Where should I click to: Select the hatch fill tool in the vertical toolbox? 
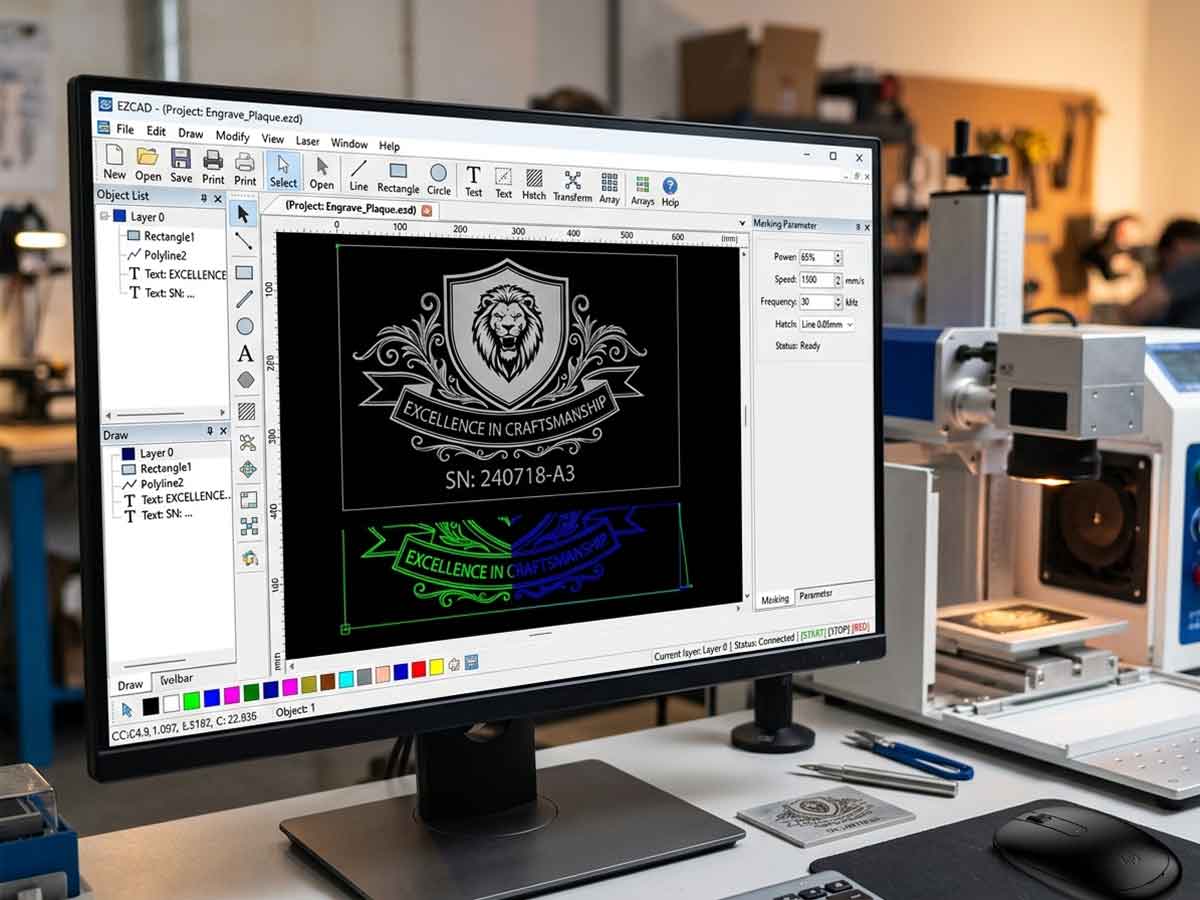click(x=246, y=411)
